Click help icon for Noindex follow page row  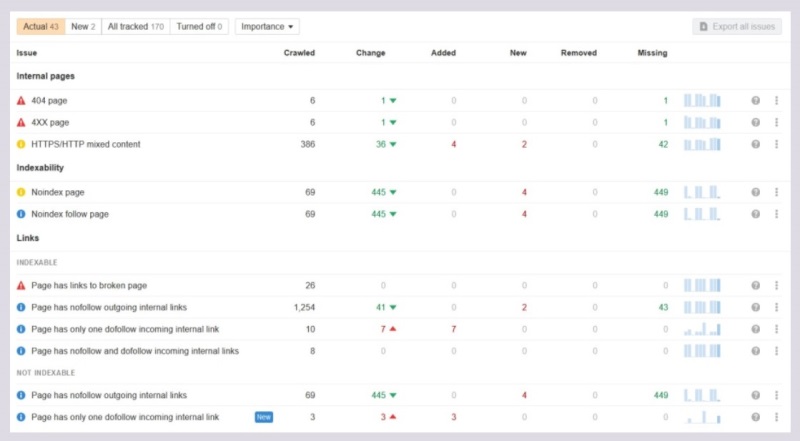pyautogui.click(x=757, y=214)
